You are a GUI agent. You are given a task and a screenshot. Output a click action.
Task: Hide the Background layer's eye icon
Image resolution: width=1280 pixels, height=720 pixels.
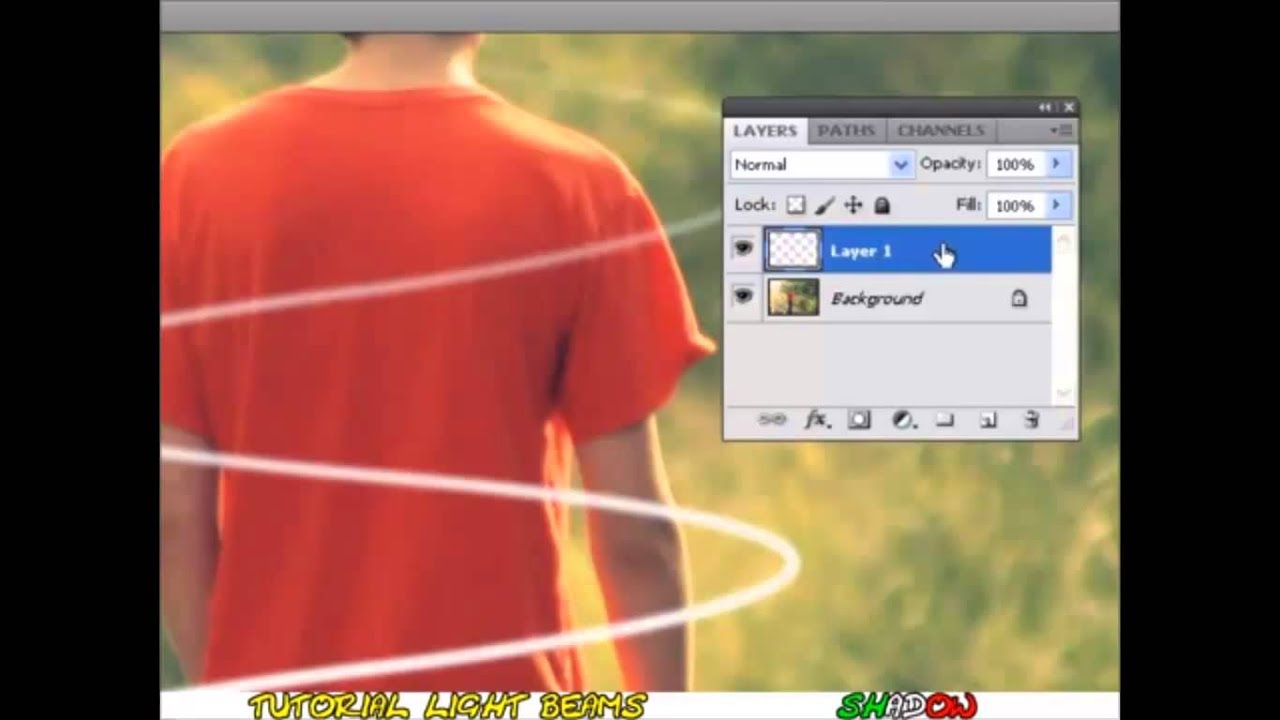coord(743,297)
